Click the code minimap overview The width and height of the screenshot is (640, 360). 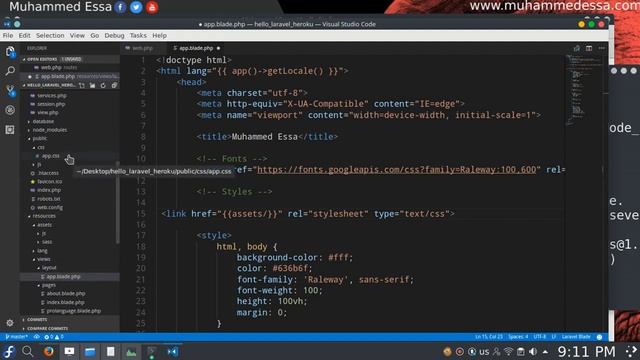pyautogui.click(x=584, y=90)
